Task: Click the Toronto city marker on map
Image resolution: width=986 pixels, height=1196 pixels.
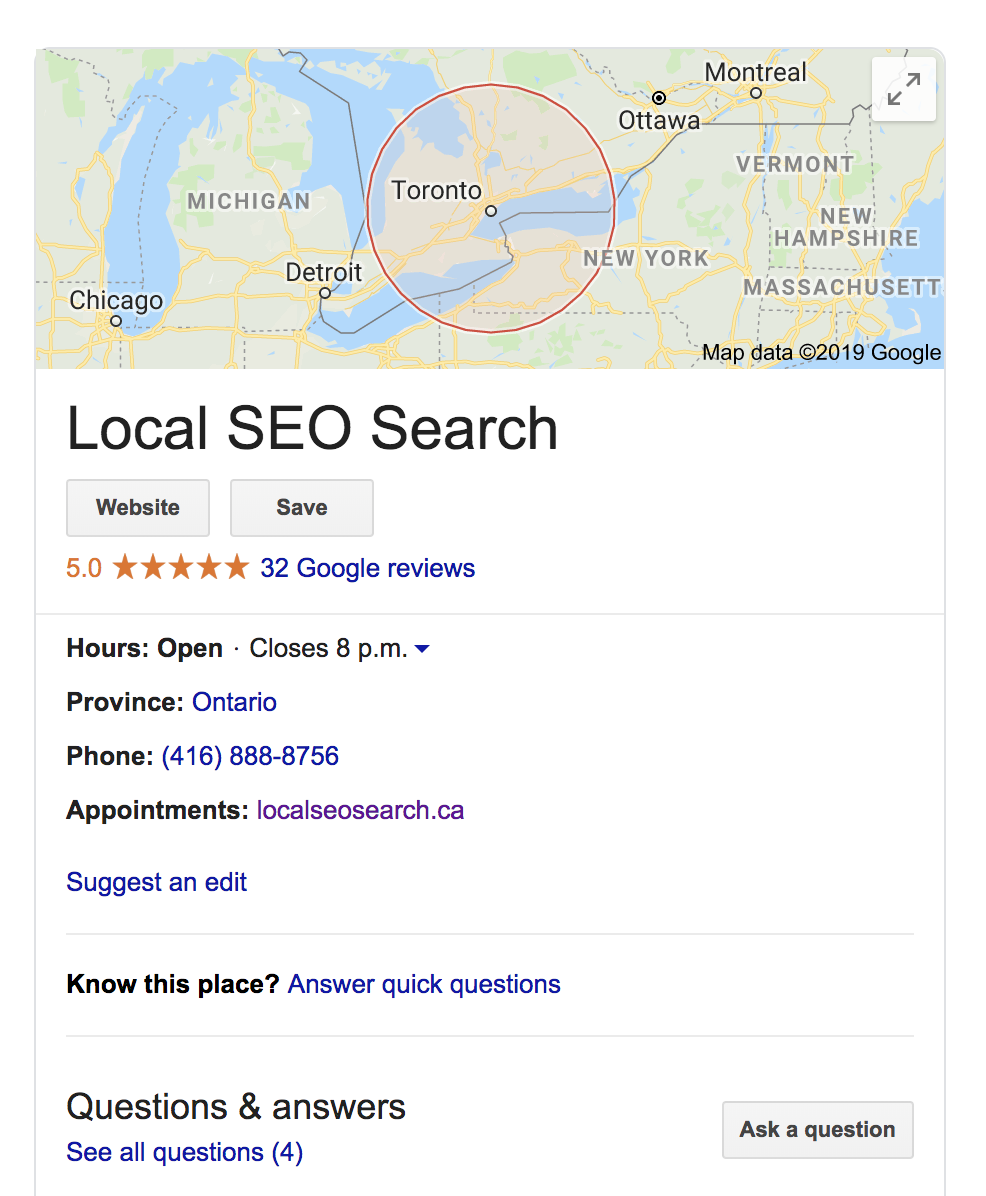Action: point(491,211)
